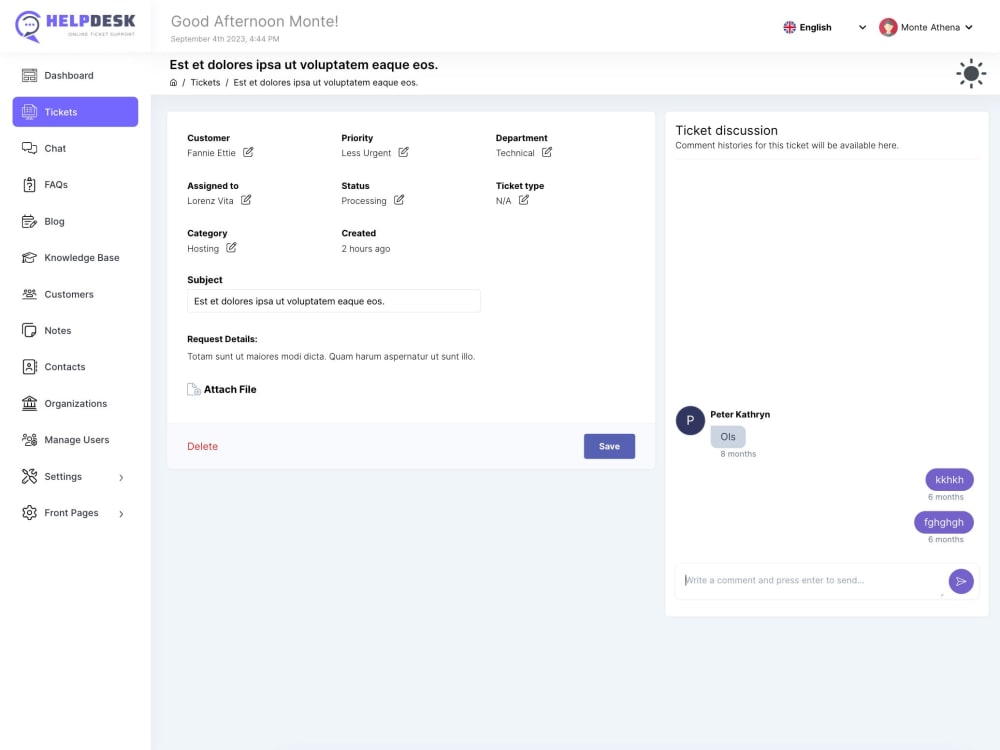Click the Manage Users icon
1000x750 pixels.
point(29,439)
